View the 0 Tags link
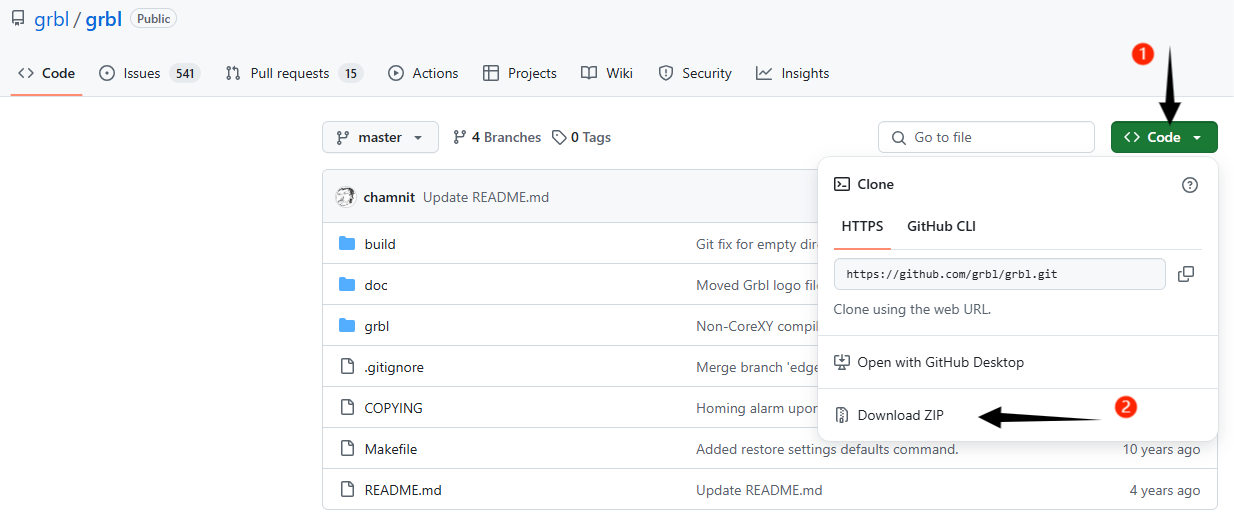 point(581,137)
